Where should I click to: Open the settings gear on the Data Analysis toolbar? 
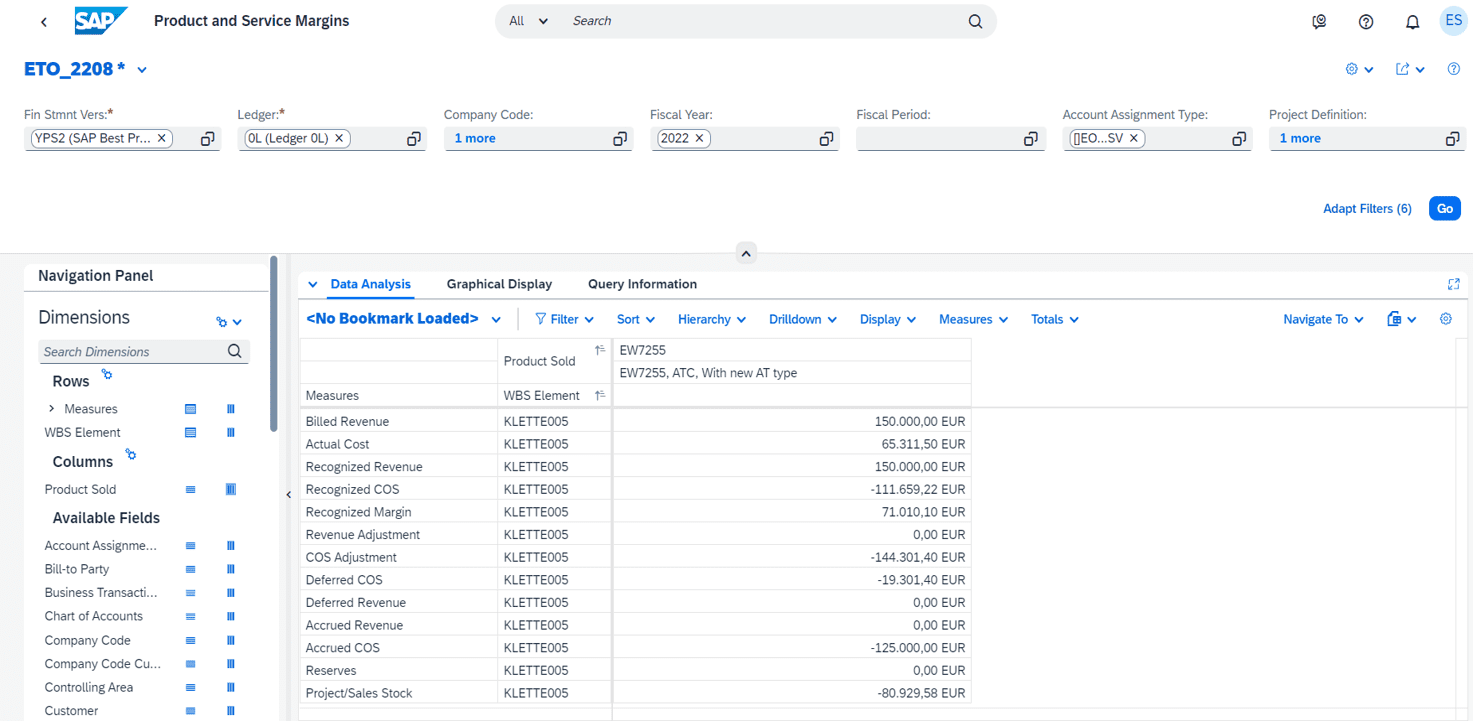pos(1446,319)
